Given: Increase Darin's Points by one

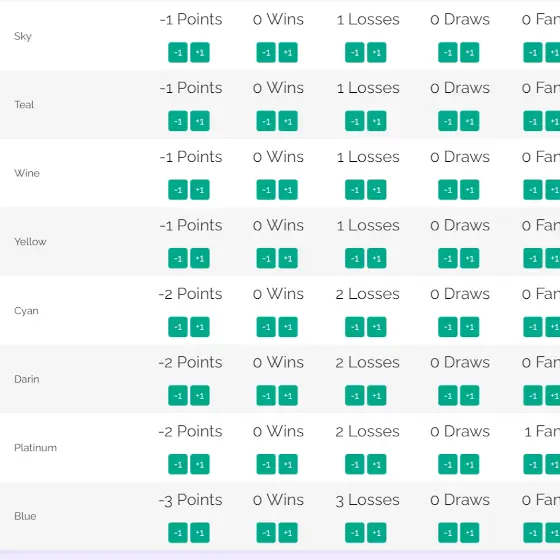Looking at the screenshot, I should (x=200, y=395).
